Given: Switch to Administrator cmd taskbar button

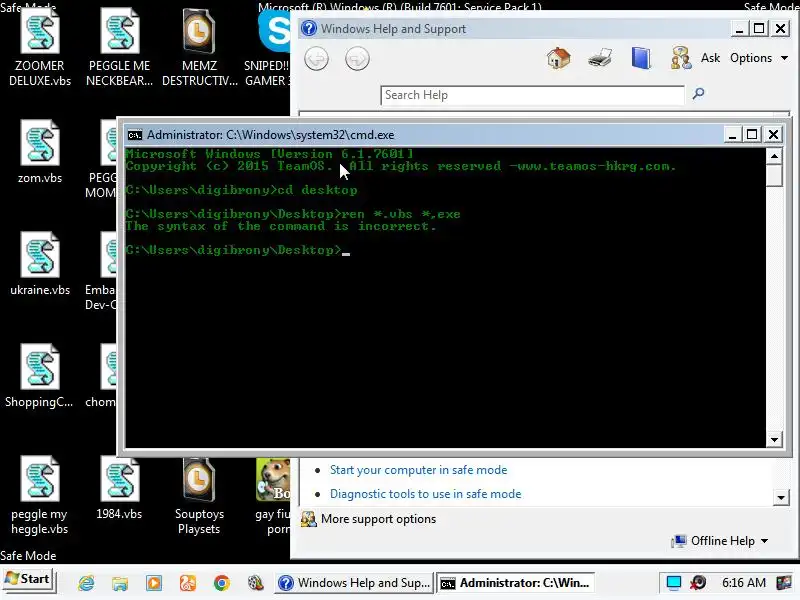Looking at the screenshot, I should tap(515, 583).
